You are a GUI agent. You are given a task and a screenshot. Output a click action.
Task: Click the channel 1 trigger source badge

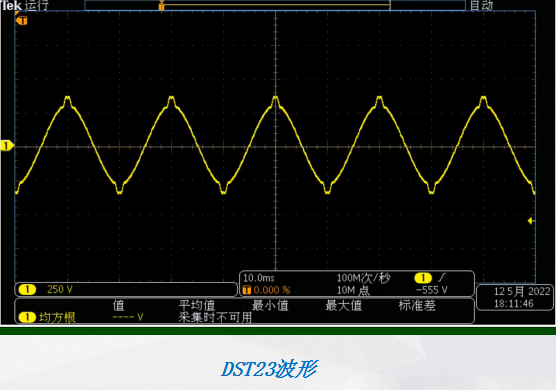point(422,278)
